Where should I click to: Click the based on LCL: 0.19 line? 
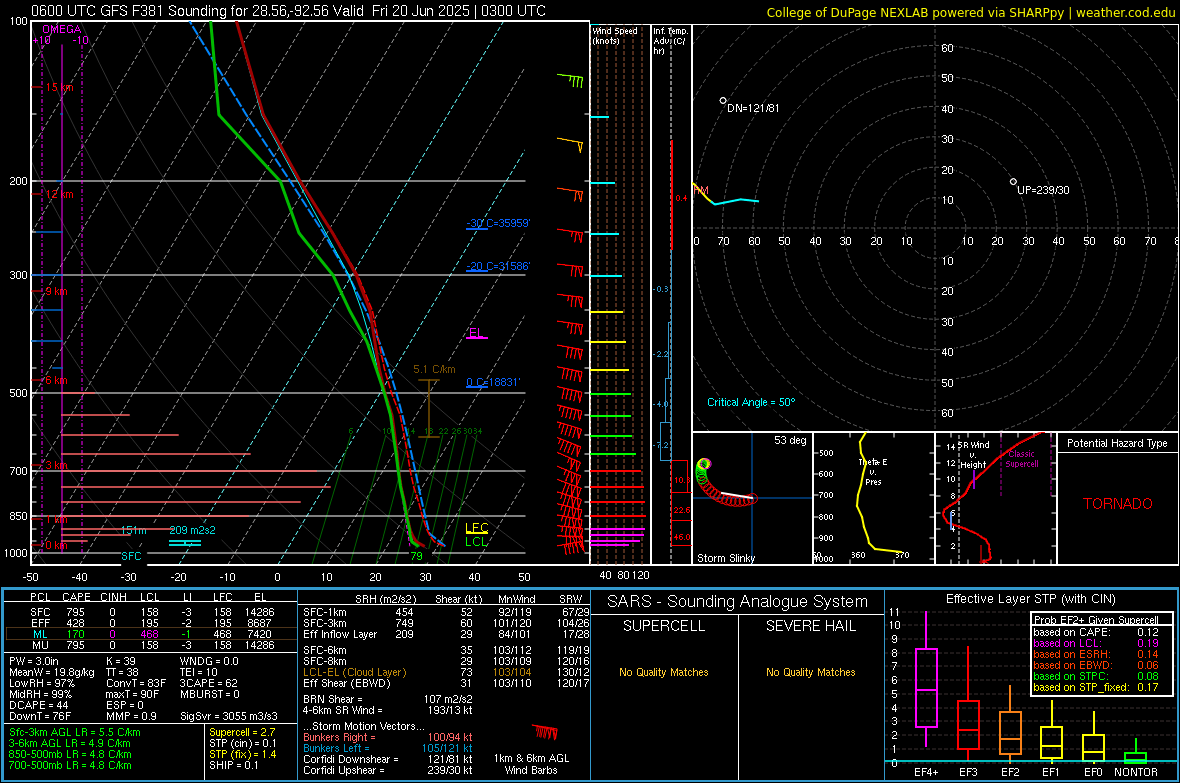tap(1096, 643)
